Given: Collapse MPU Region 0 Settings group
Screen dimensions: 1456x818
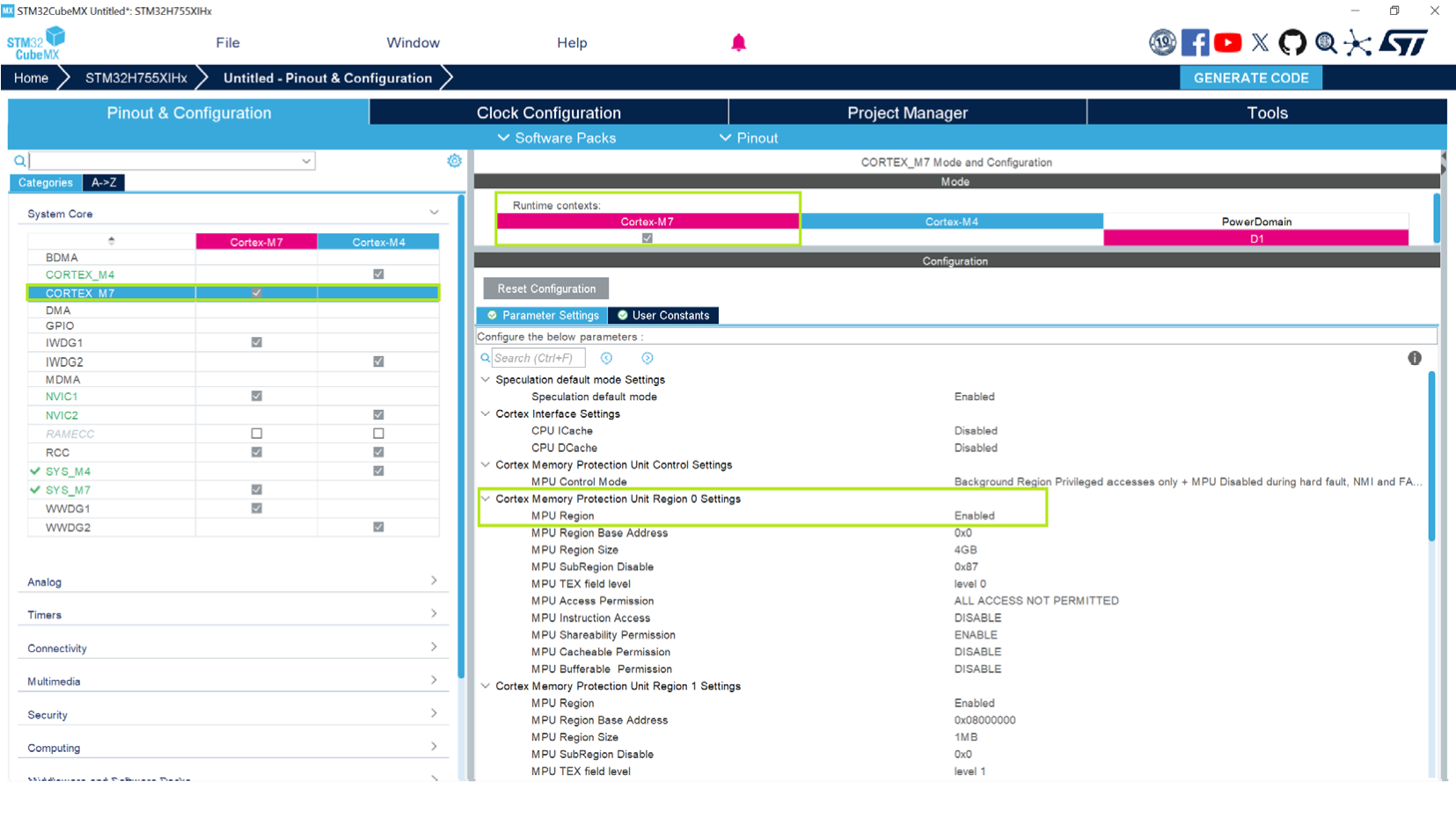Looking at the screenshot, I should point(486,499).
